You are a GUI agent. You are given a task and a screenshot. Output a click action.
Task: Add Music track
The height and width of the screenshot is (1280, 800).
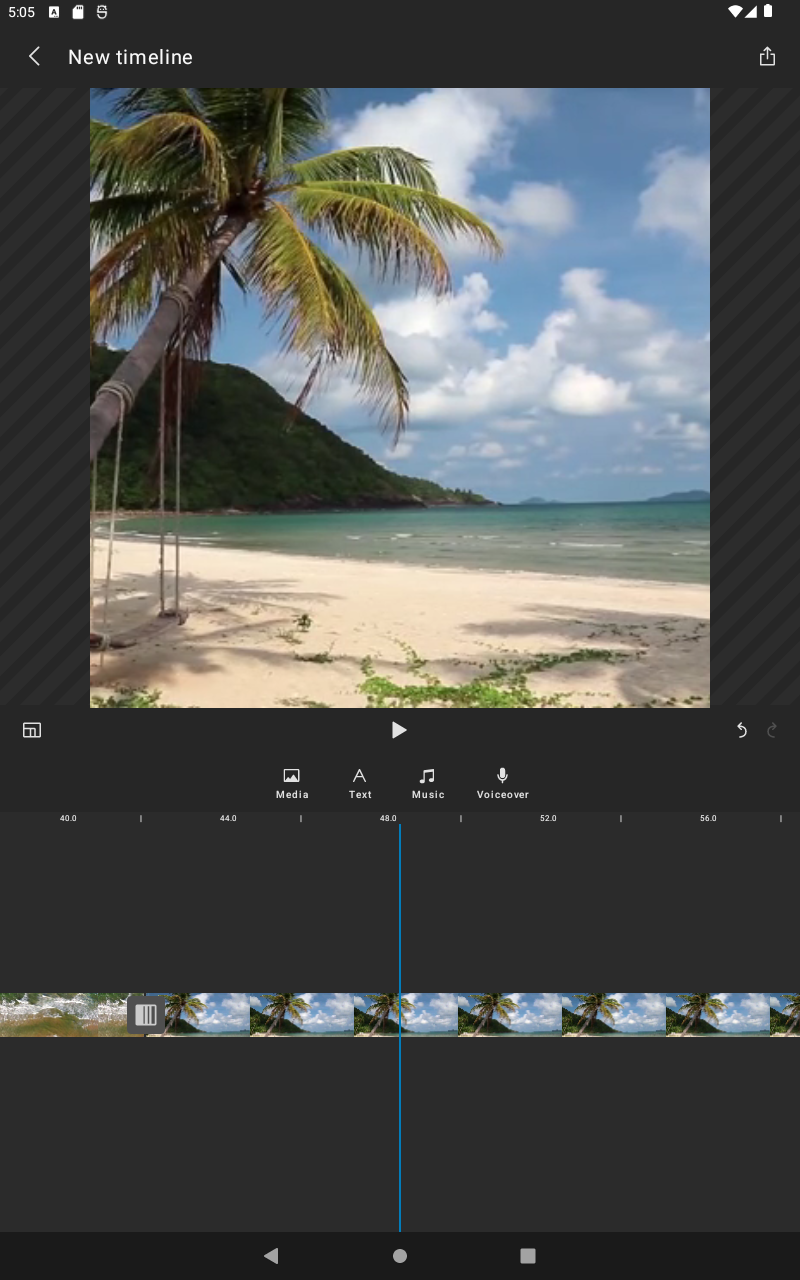point(428,783)
